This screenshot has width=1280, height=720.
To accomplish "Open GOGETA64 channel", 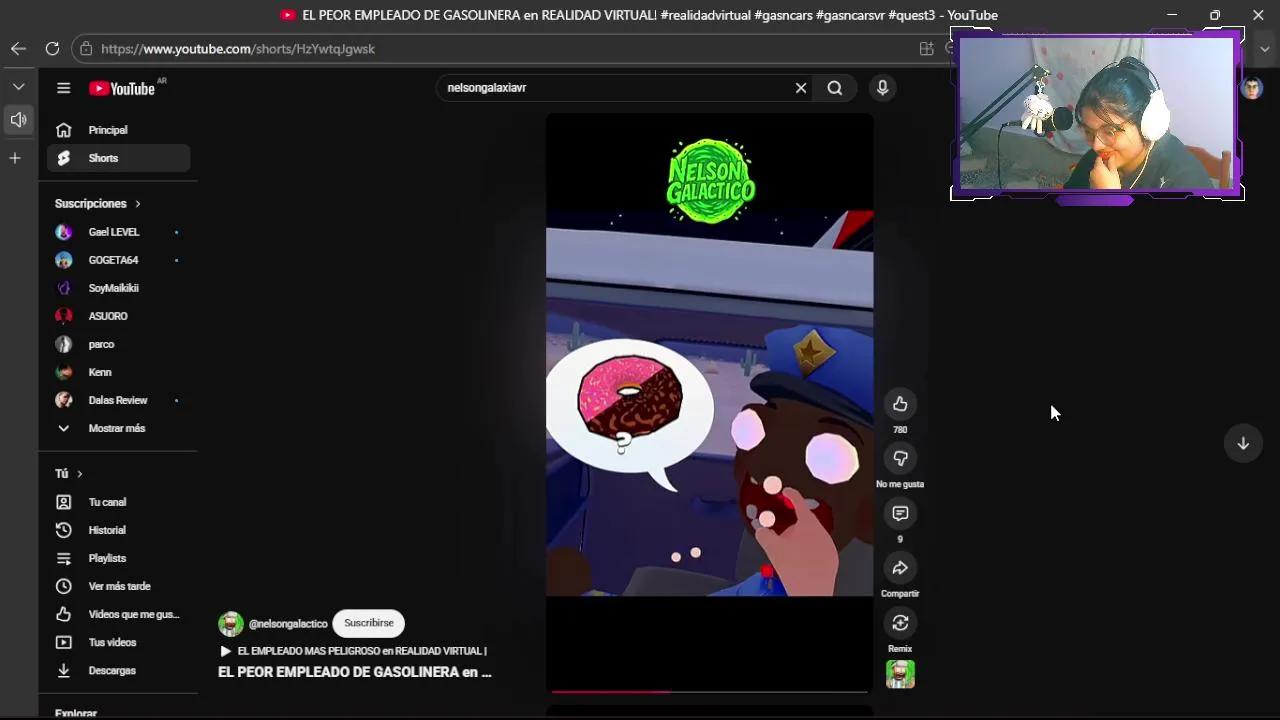I will coord(118,260).
